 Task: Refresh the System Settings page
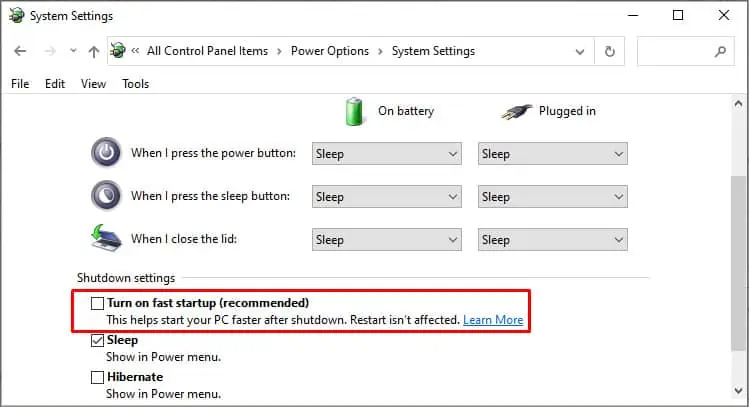610,51
